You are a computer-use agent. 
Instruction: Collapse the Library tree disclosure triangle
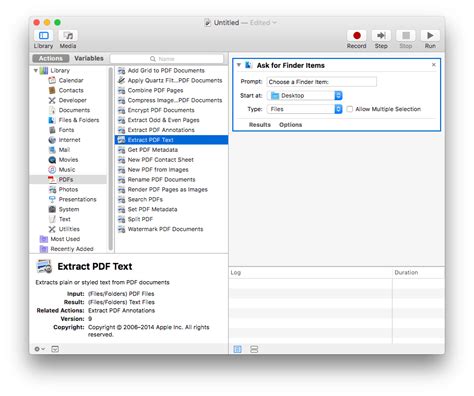pyautogui.click(x=36, y=70)
